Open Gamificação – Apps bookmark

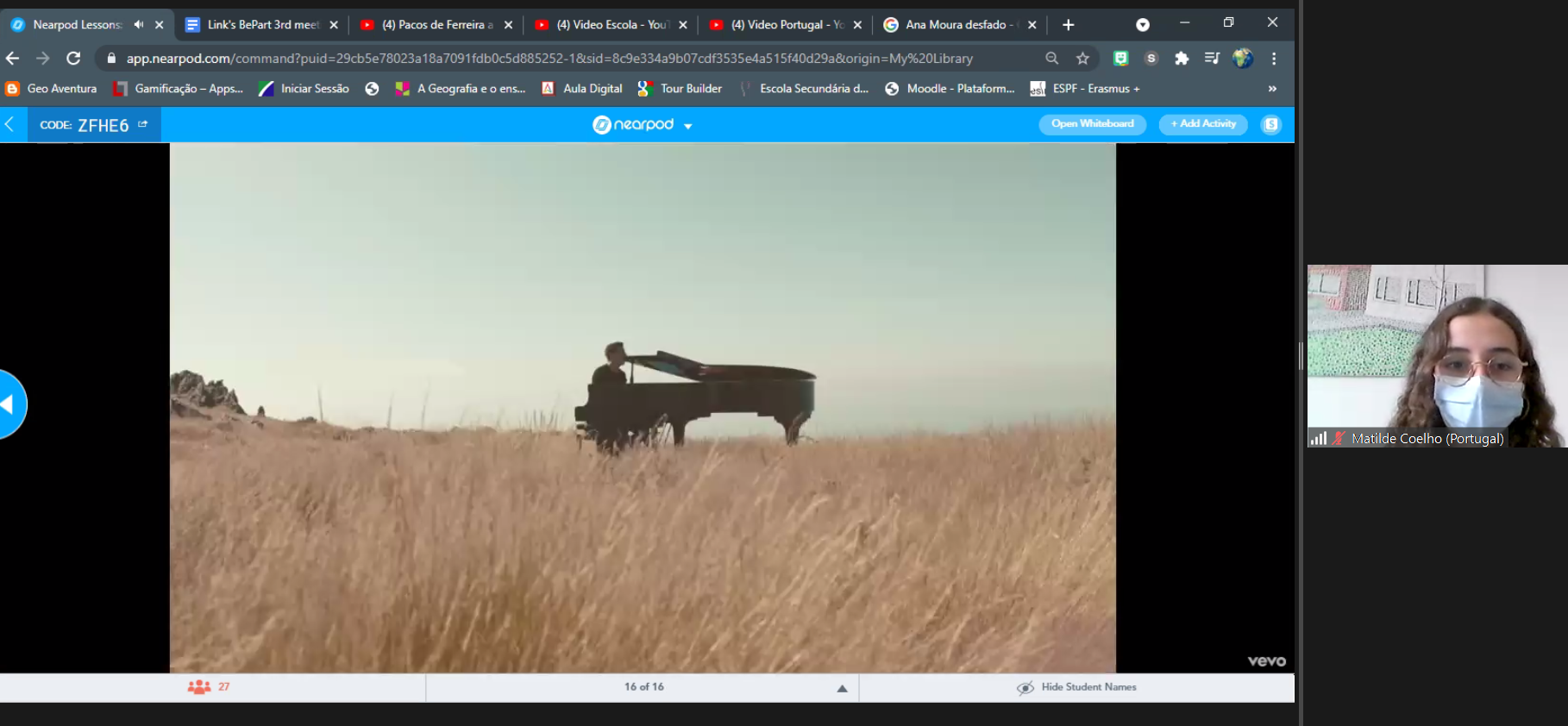coord(179,89)
